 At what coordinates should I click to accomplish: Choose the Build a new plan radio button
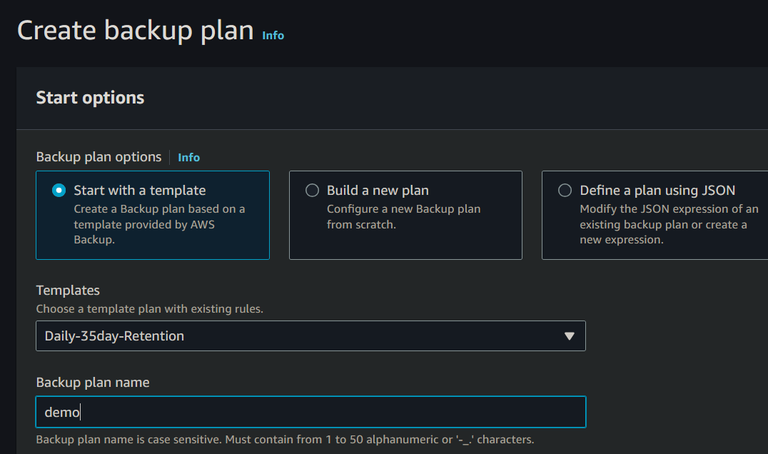click(312, 190)
